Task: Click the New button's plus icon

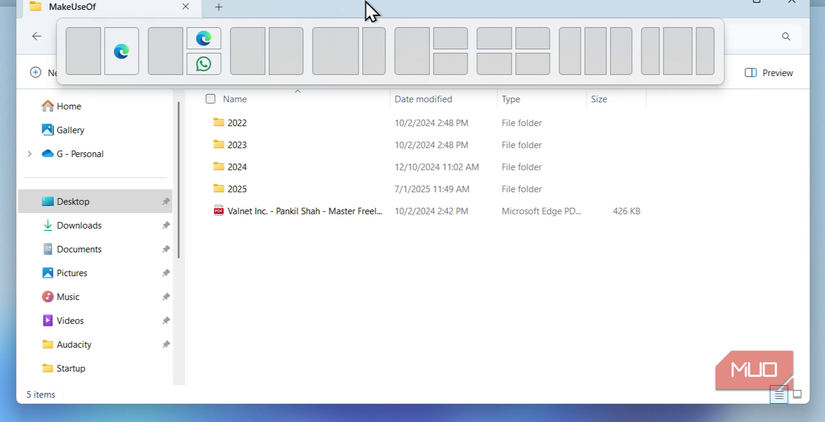Action: pos(35,73)
